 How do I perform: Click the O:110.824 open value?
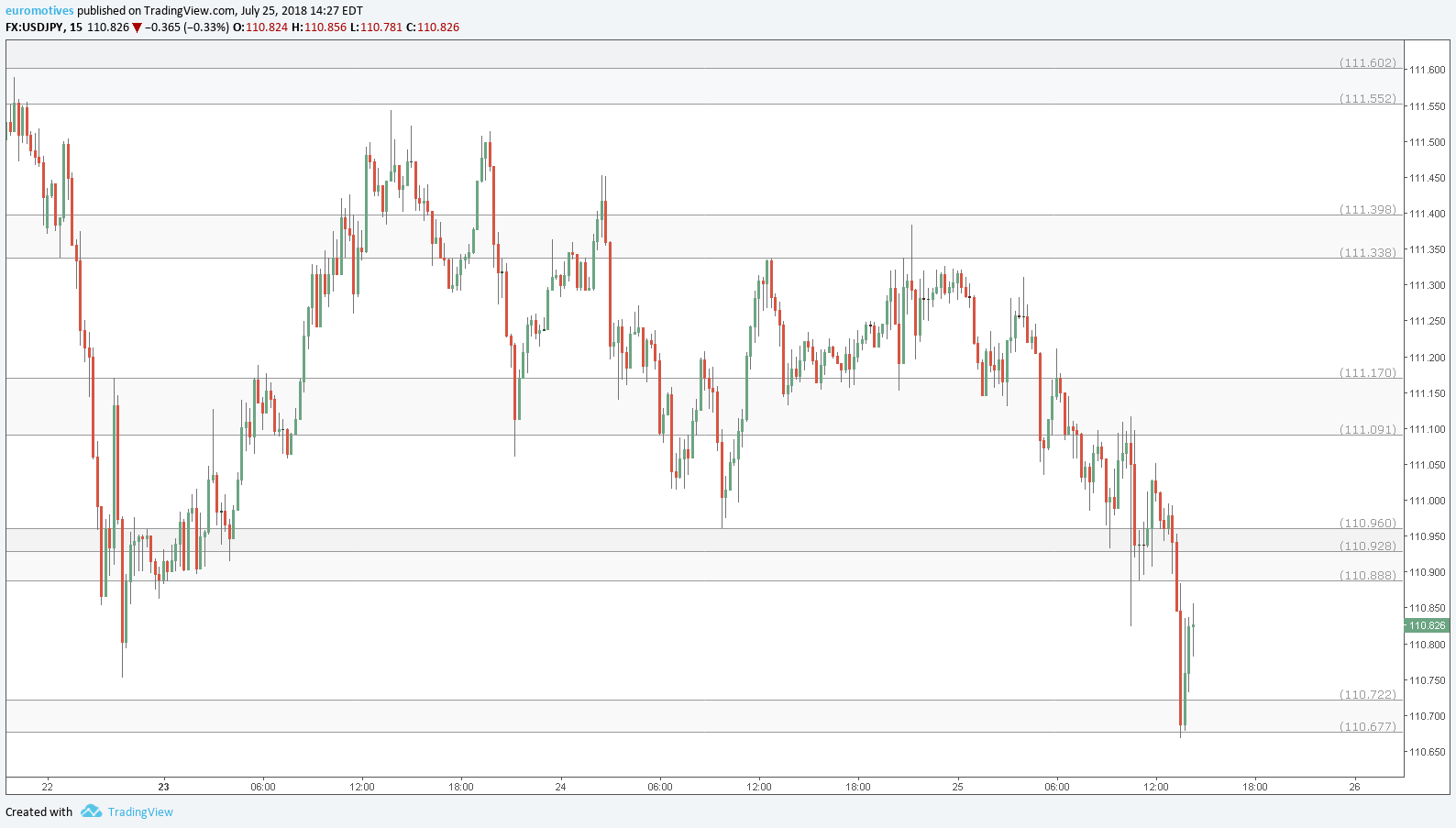[x=260, y=28]
